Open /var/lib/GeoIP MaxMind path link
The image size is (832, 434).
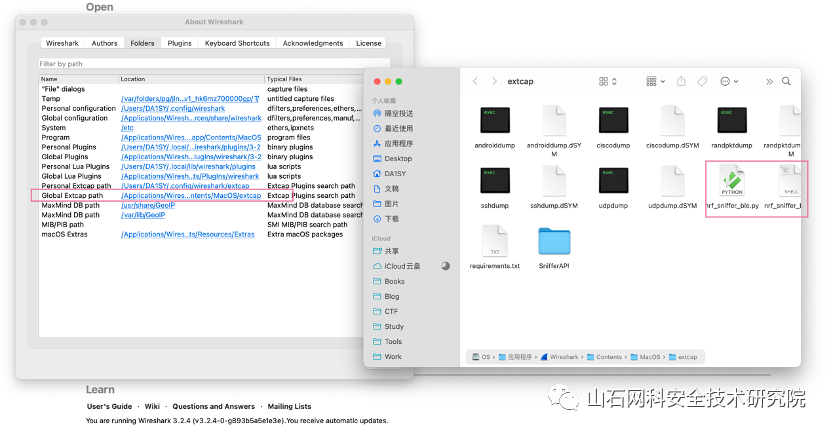pyautogui.click(x=143, y=215)
